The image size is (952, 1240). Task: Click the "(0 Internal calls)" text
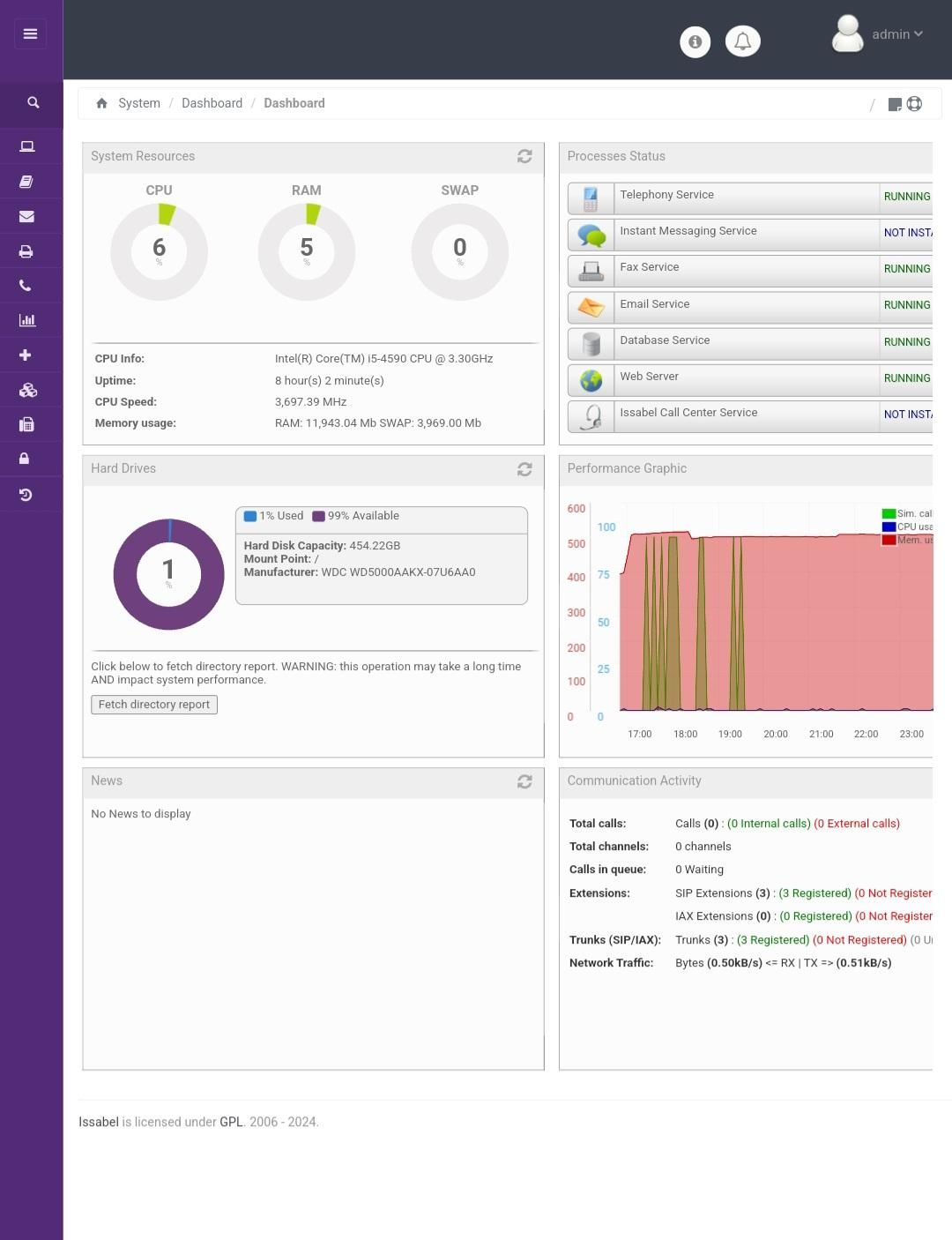[769, 824]
